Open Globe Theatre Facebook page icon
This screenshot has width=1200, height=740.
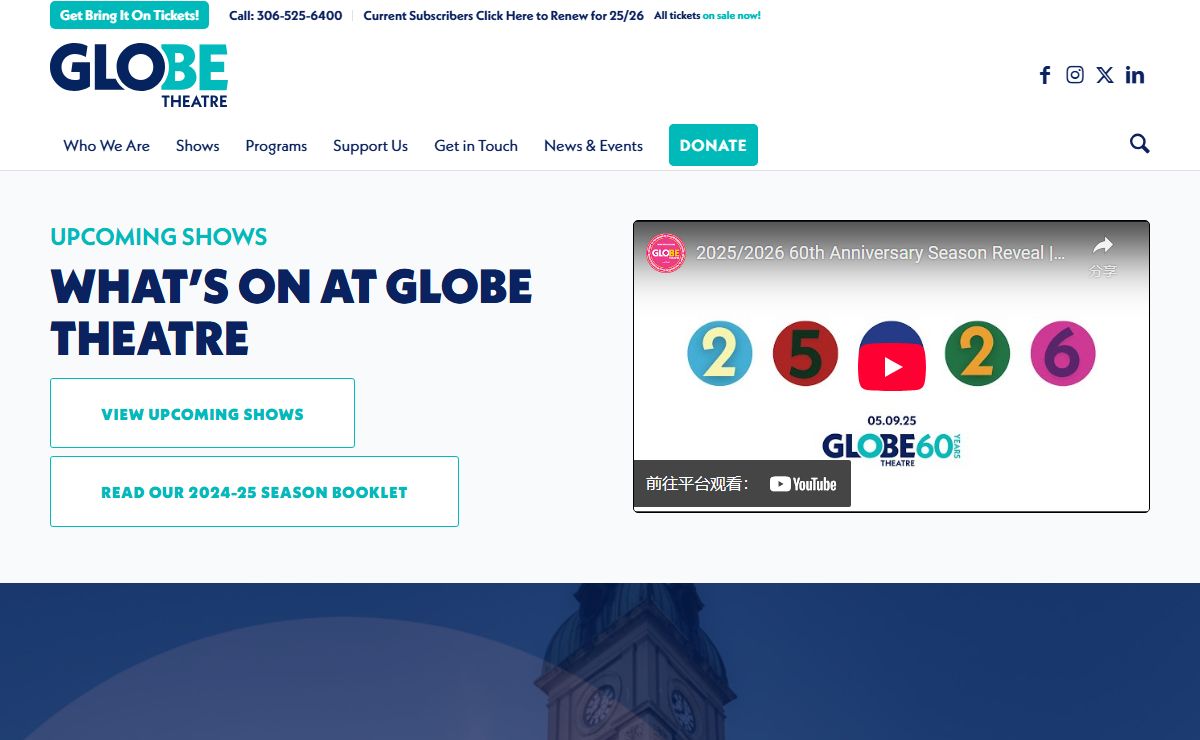1045,75
